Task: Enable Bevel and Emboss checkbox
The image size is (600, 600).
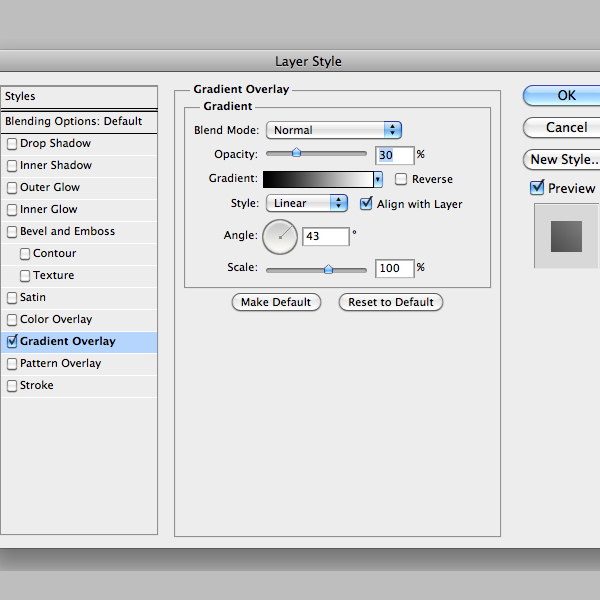Action: 12,232
